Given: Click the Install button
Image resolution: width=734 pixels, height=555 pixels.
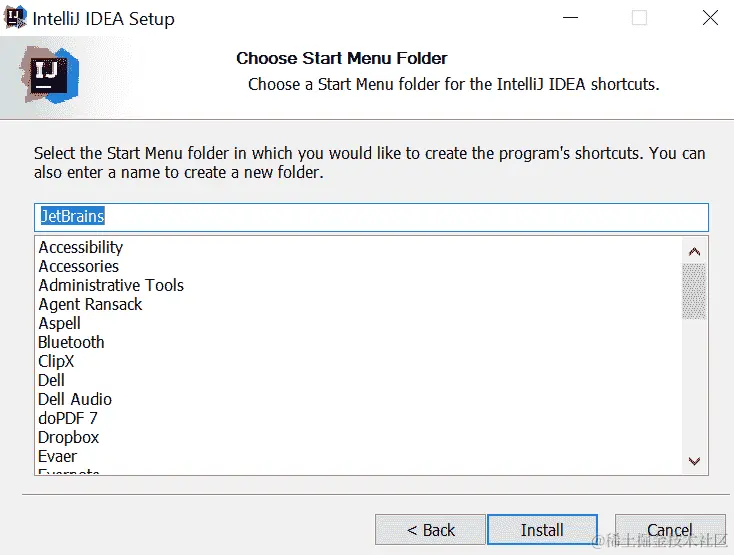Looking at the screenshot, I should click(x=542, y=530).
